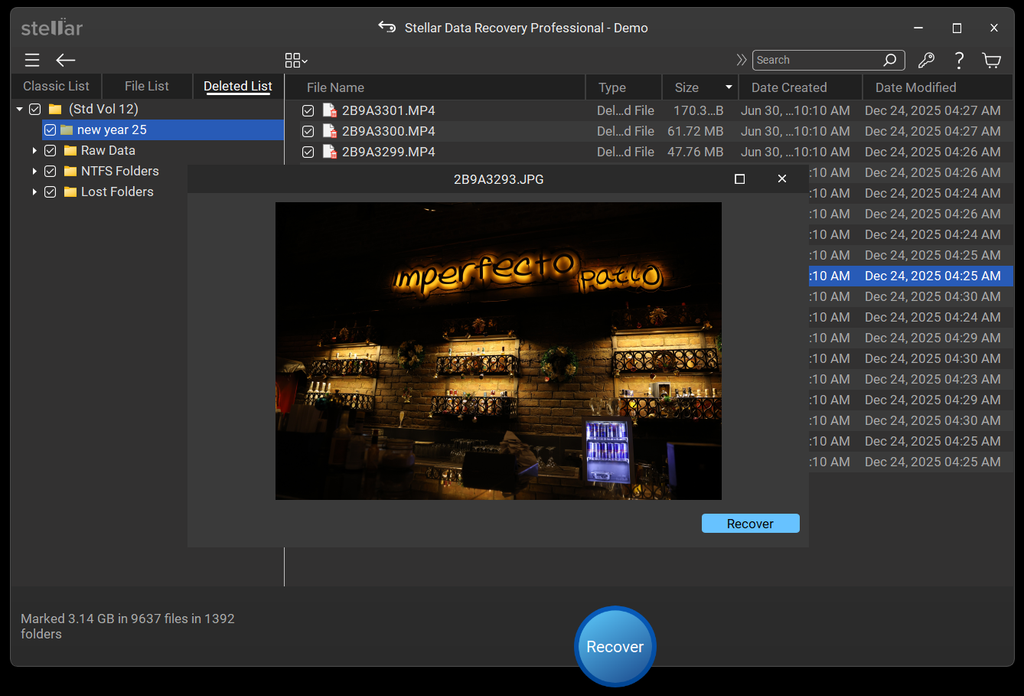Open the shopping cart icon
Screen dimensions: 1024x696
991,60
